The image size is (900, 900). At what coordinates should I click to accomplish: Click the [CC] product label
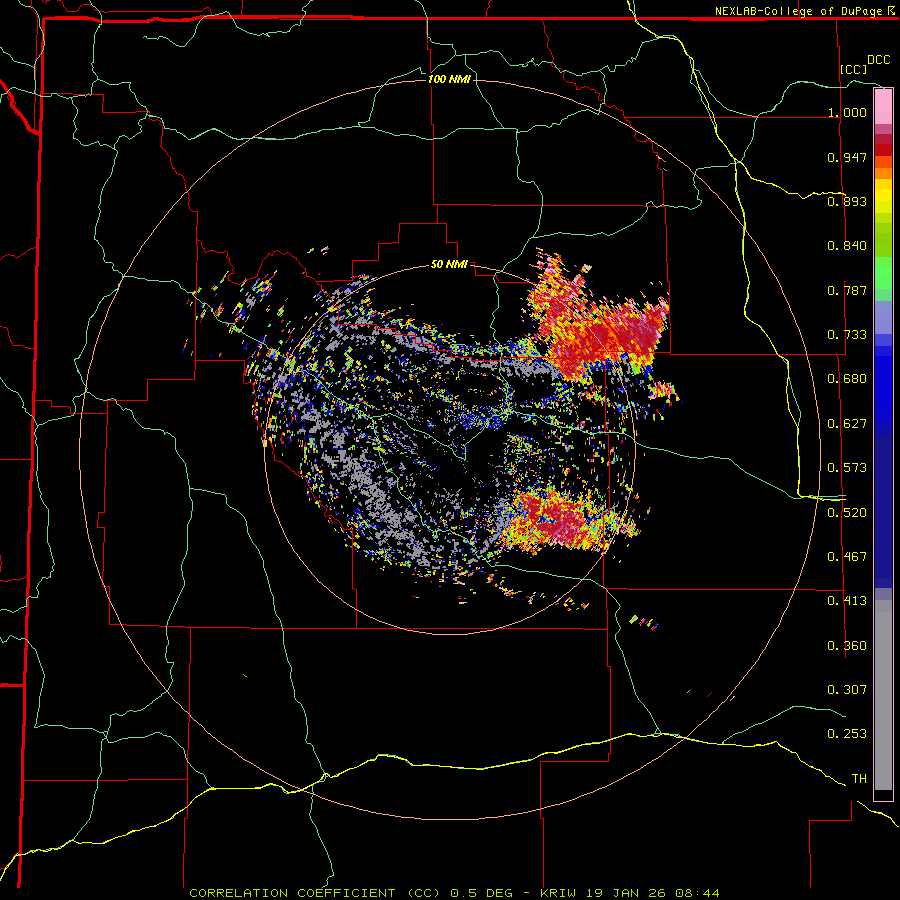853,69
